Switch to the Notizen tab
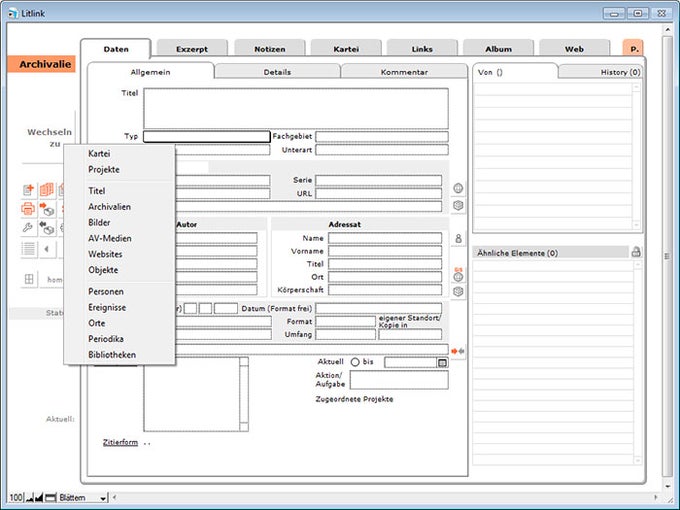 [x=270, y=49]
